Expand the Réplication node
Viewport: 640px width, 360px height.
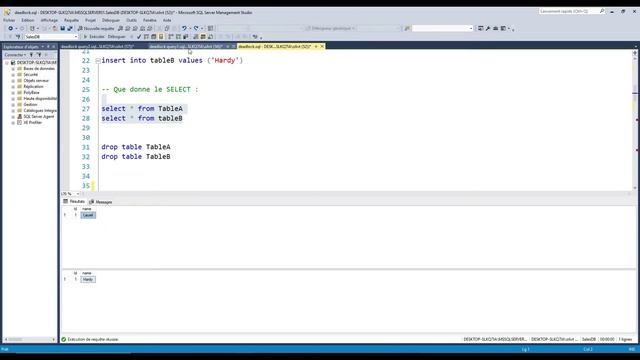(13, 87)
